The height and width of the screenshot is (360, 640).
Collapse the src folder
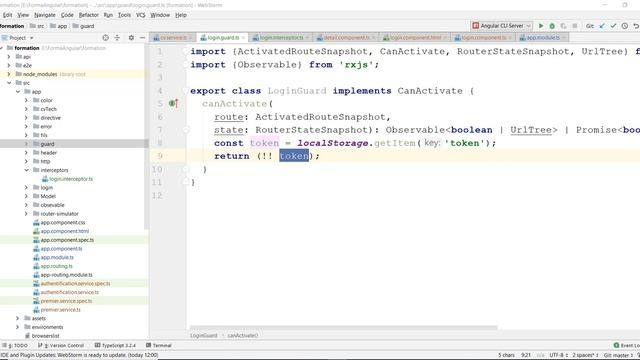tap(9, 83)
